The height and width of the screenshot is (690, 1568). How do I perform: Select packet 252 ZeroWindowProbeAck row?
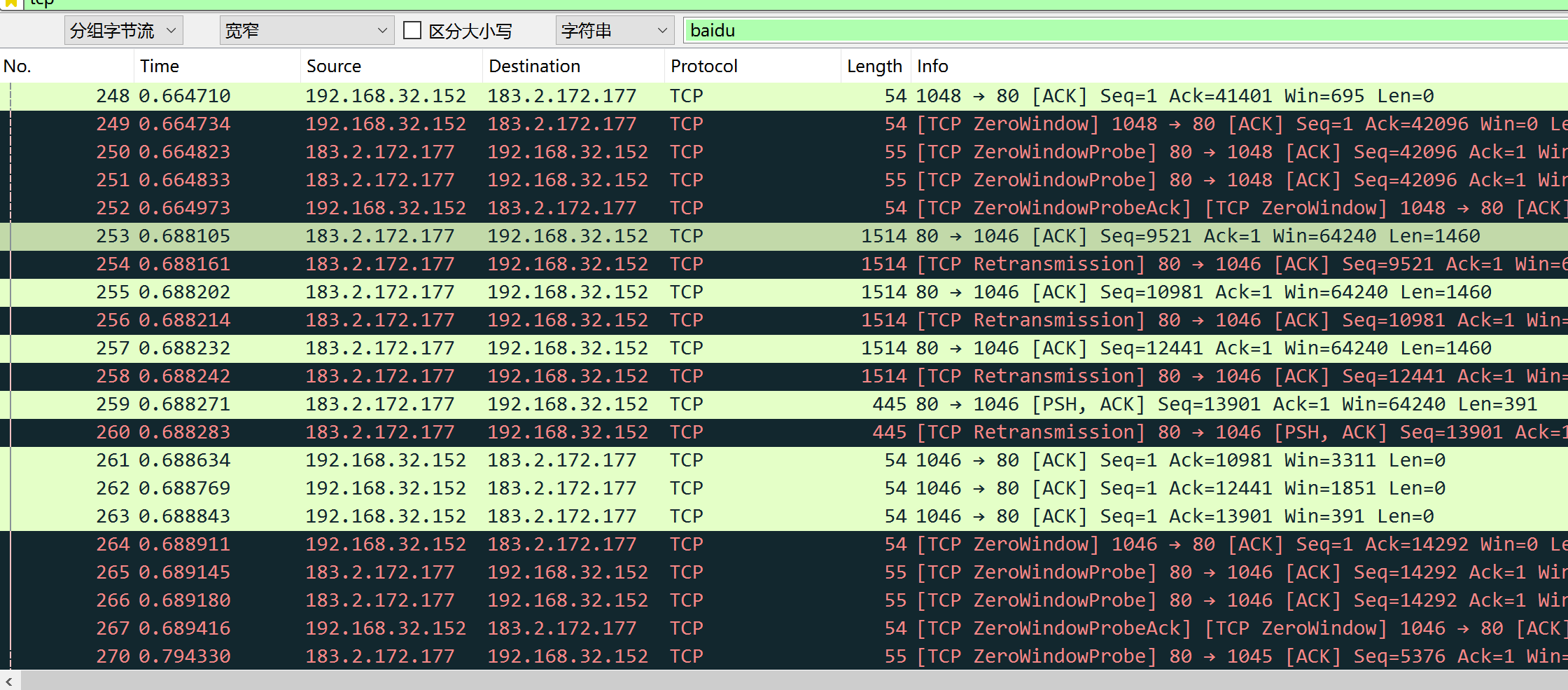click(x=784, y=208)
